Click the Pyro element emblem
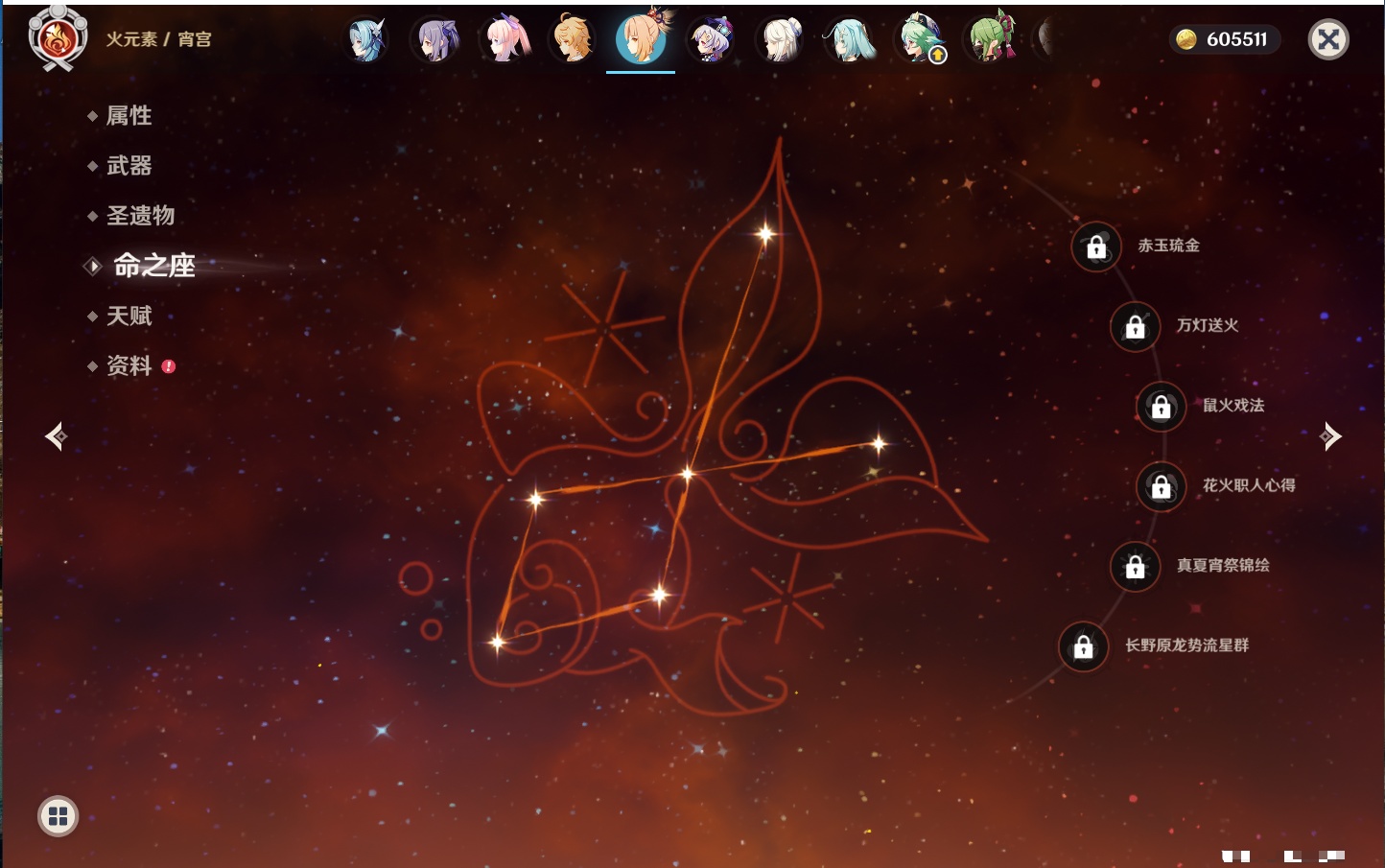1385x868 pixels. (58, 38)
